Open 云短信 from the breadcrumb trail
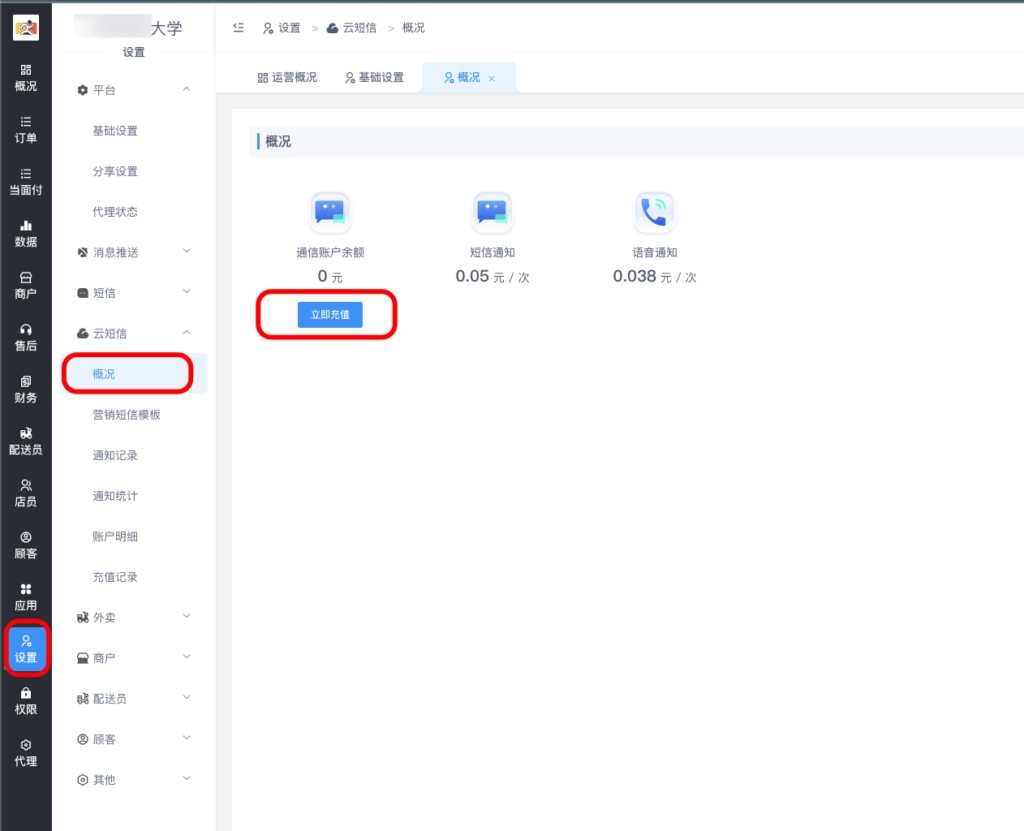This screenshot has width=1024, height=831. (360, 28)
